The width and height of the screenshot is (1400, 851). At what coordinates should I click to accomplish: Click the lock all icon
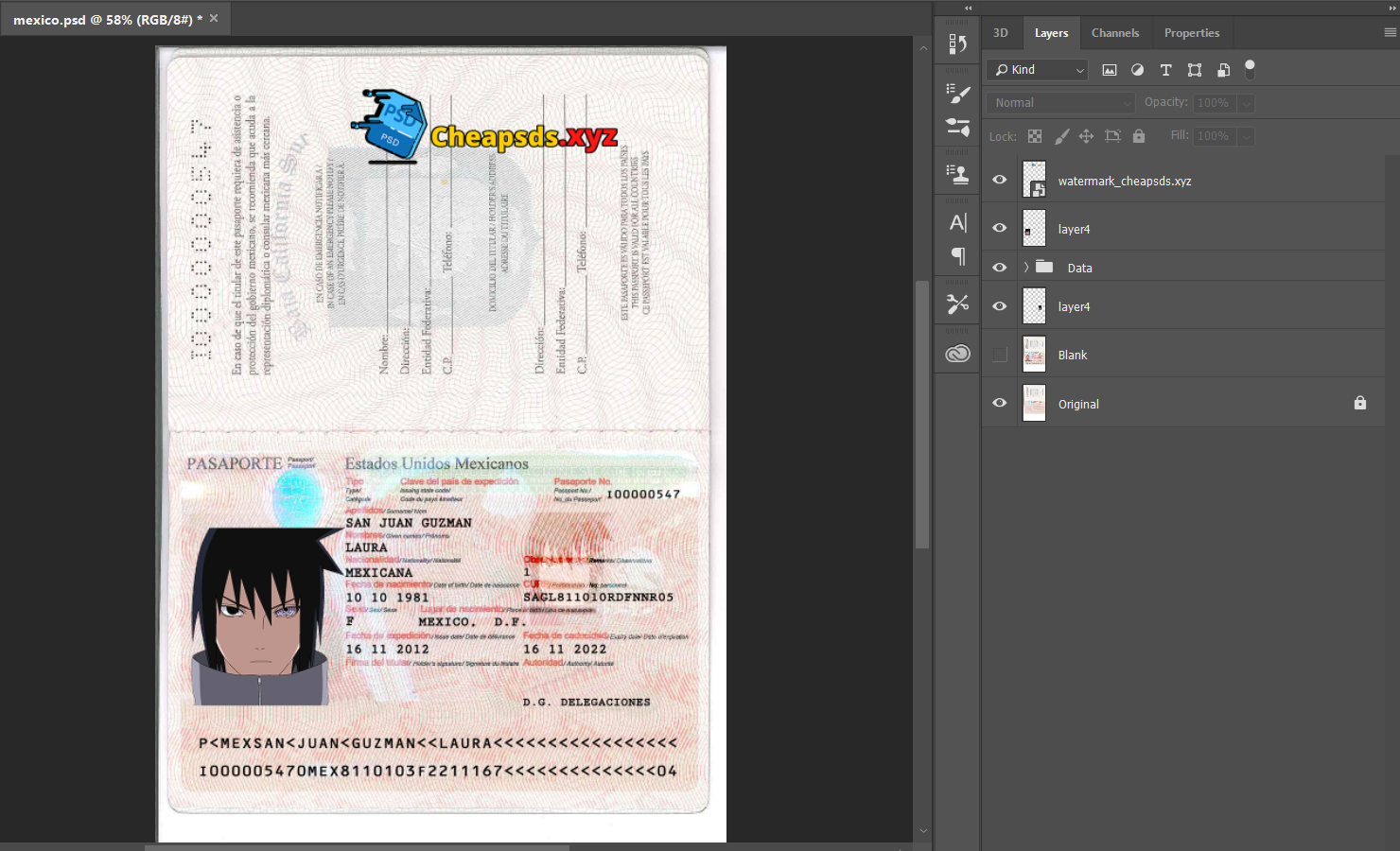click(x=1139, y=136)
